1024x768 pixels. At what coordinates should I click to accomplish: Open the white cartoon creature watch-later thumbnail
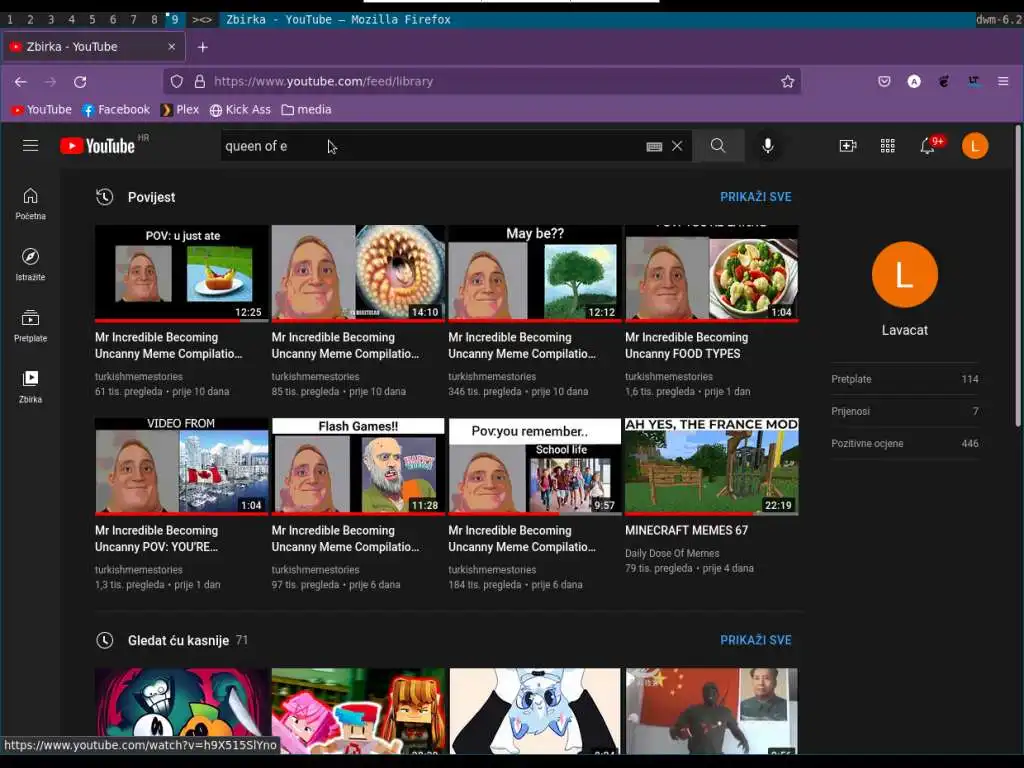535,711
